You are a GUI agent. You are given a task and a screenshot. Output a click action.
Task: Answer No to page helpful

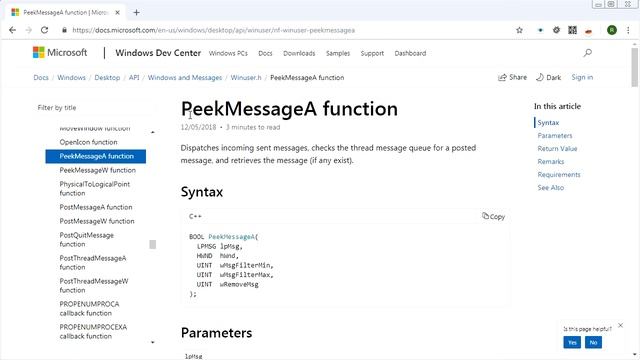(593, 342)
